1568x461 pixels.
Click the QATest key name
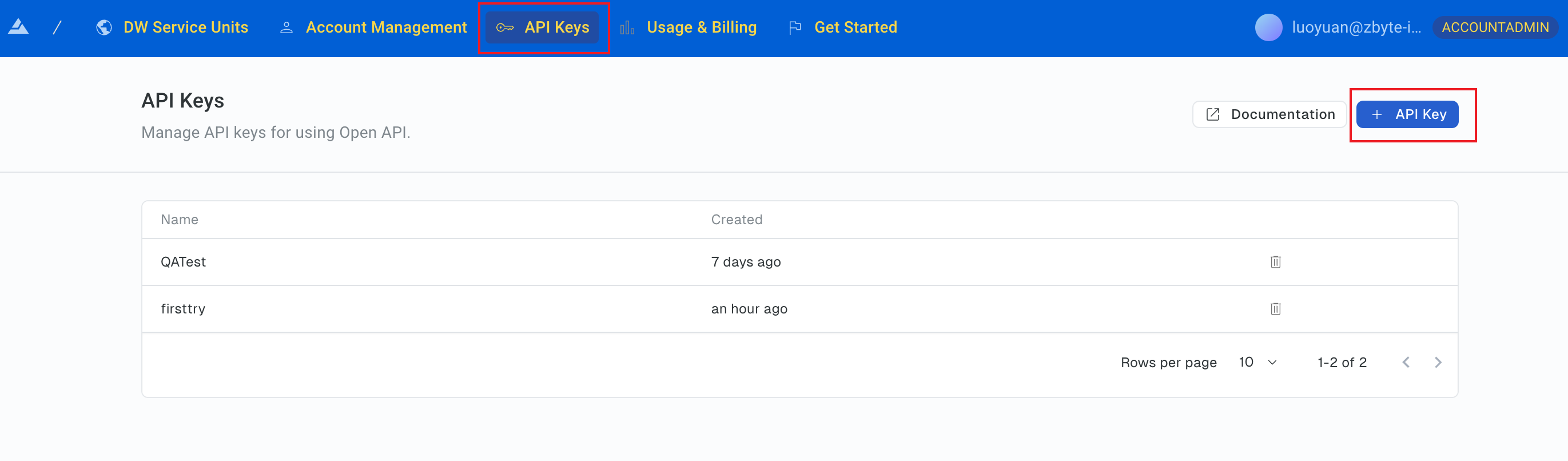tap(183, 262)
